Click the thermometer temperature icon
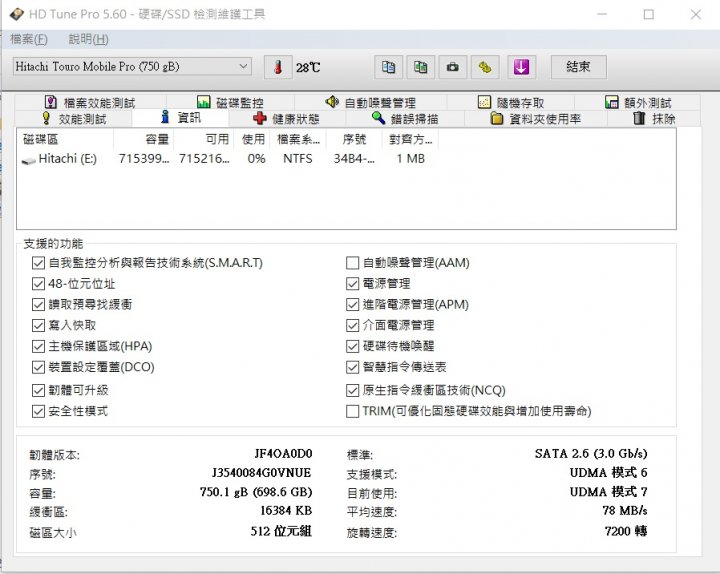Screen dimensions: 720x574 coord(278,68)
